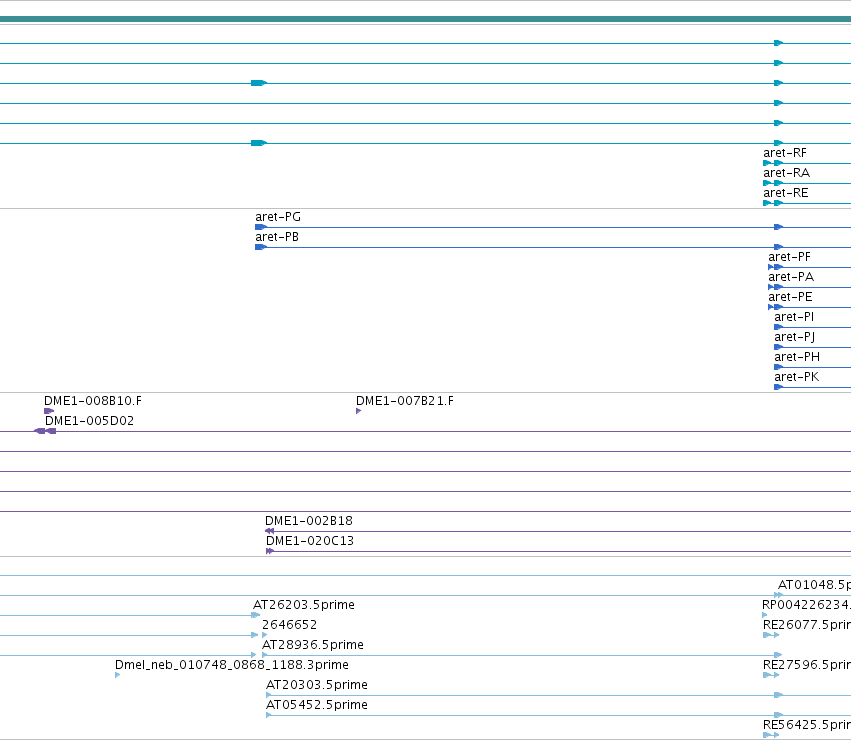This screenshot has height=740, width=851.
Task: Pick the aret-PF feature label
Action: (x=789, y=257)
